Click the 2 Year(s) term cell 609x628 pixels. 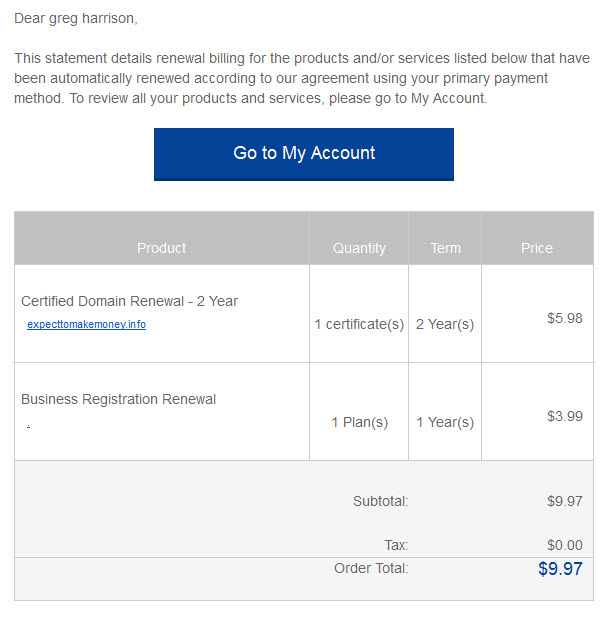pos(445,324)
